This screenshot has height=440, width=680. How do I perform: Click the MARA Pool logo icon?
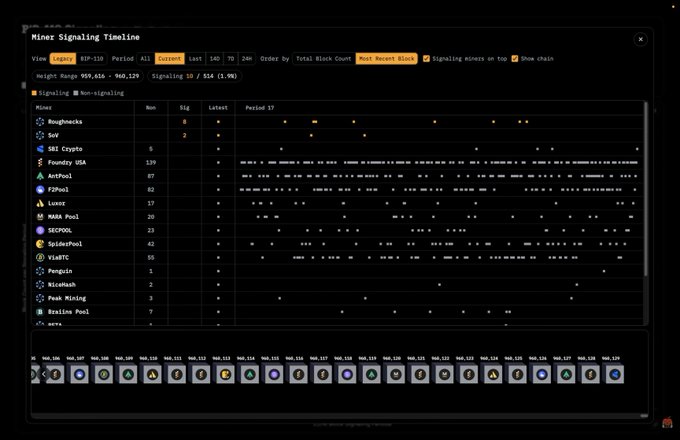pyautogui.click(x=40, y=217)
